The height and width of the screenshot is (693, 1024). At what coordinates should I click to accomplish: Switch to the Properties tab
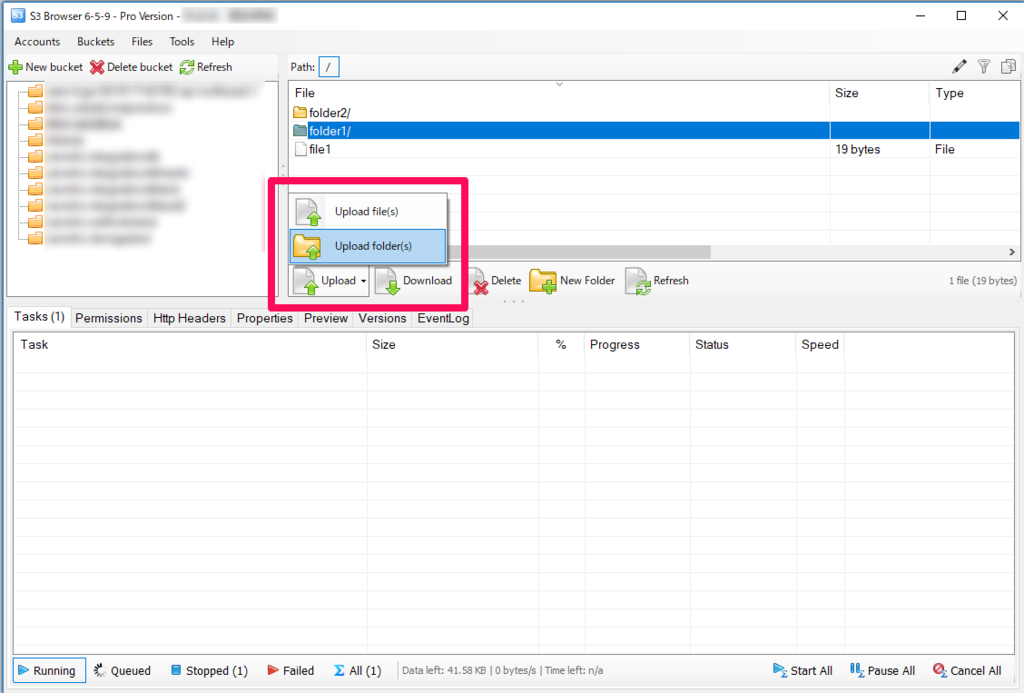point(264,318)
